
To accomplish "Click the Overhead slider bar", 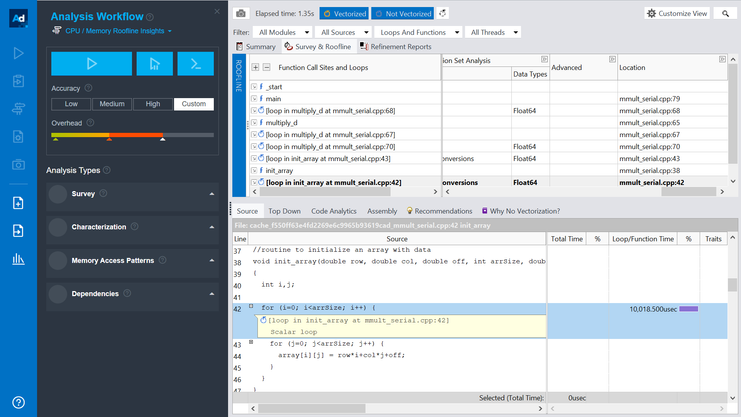I will click(x=132, y=135).
